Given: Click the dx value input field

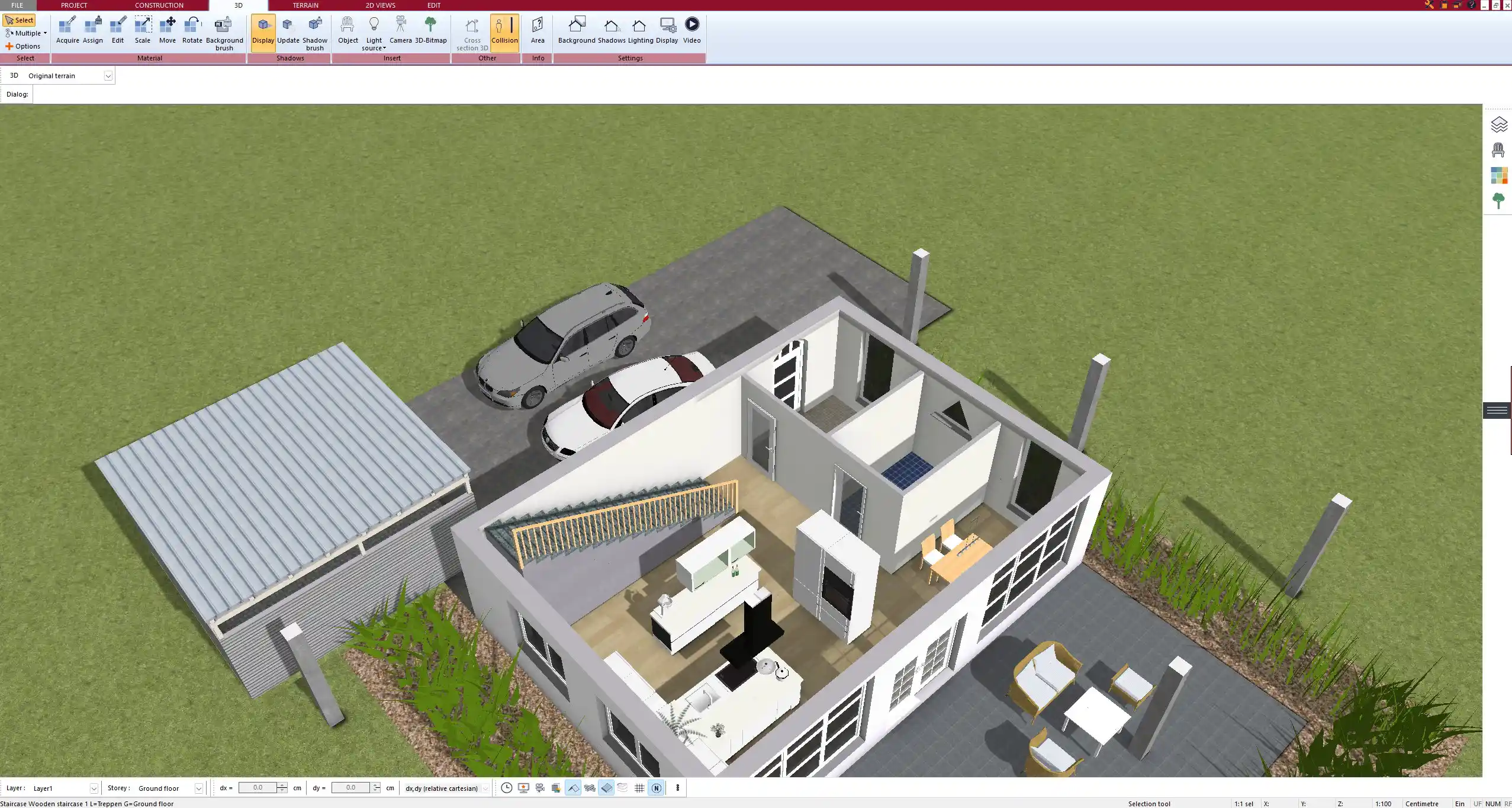Looking at the screenshot, I should (258, 788).
